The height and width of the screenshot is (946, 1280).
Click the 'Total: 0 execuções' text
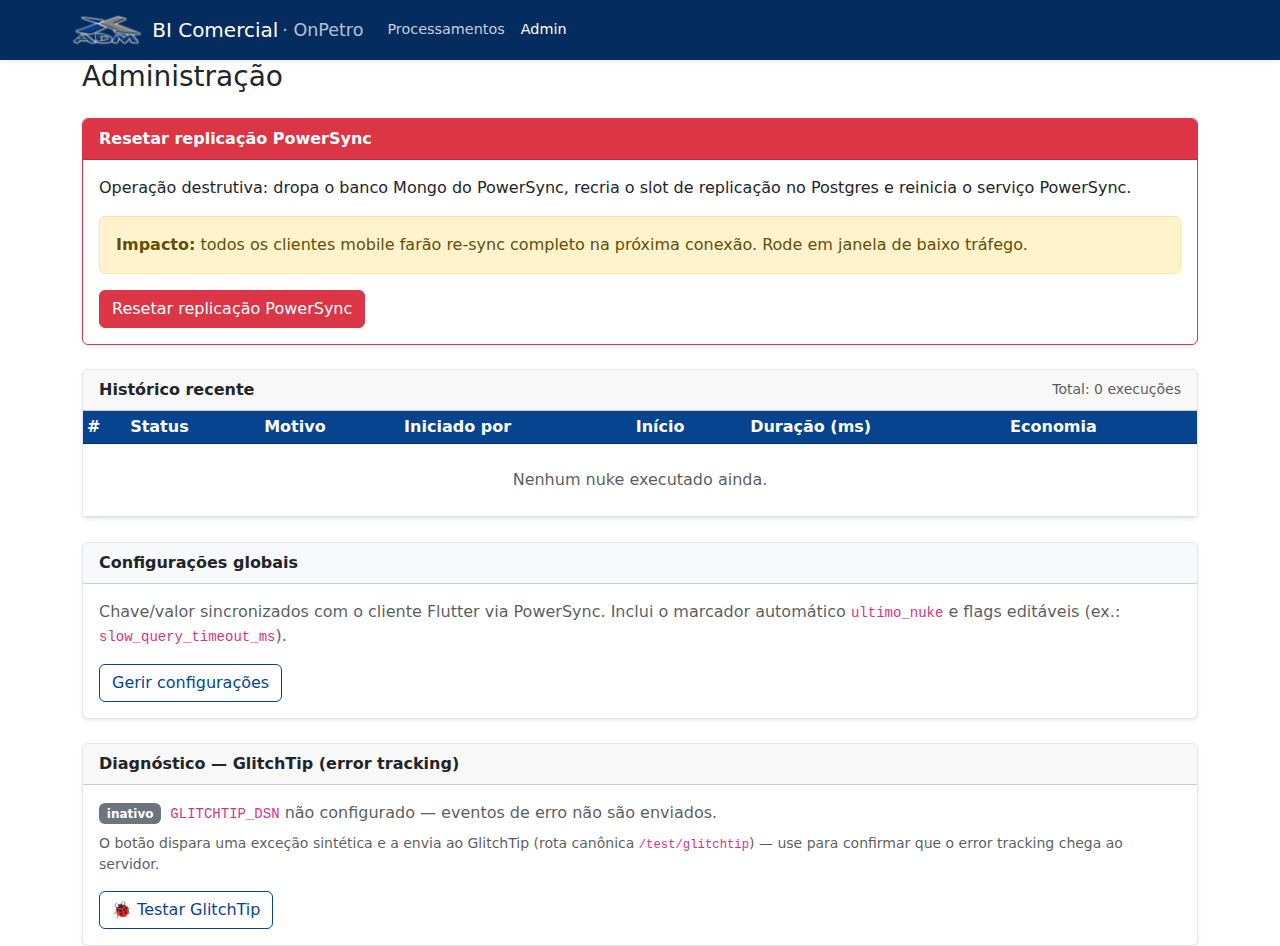pos(1116,389)
